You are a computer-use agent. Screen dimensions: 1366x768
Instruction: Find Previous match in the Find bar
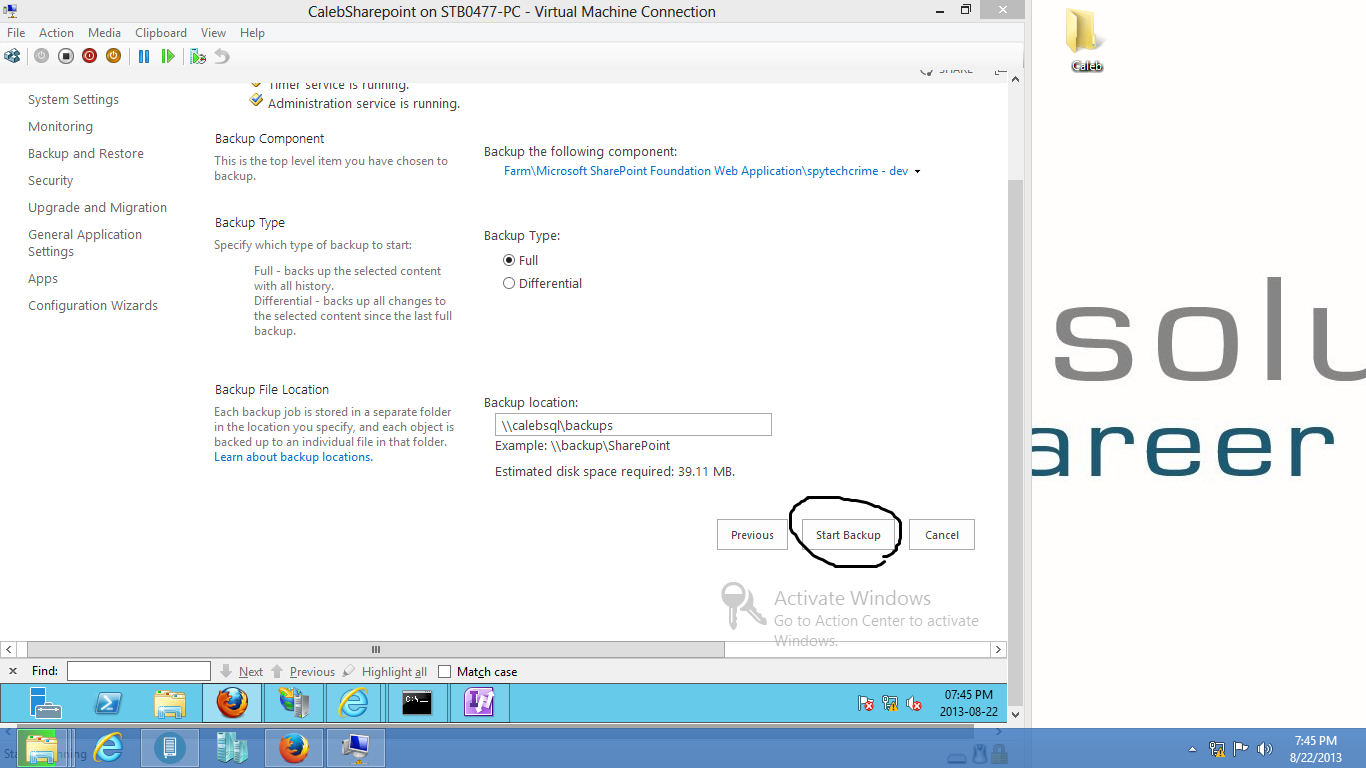[303, 672]
